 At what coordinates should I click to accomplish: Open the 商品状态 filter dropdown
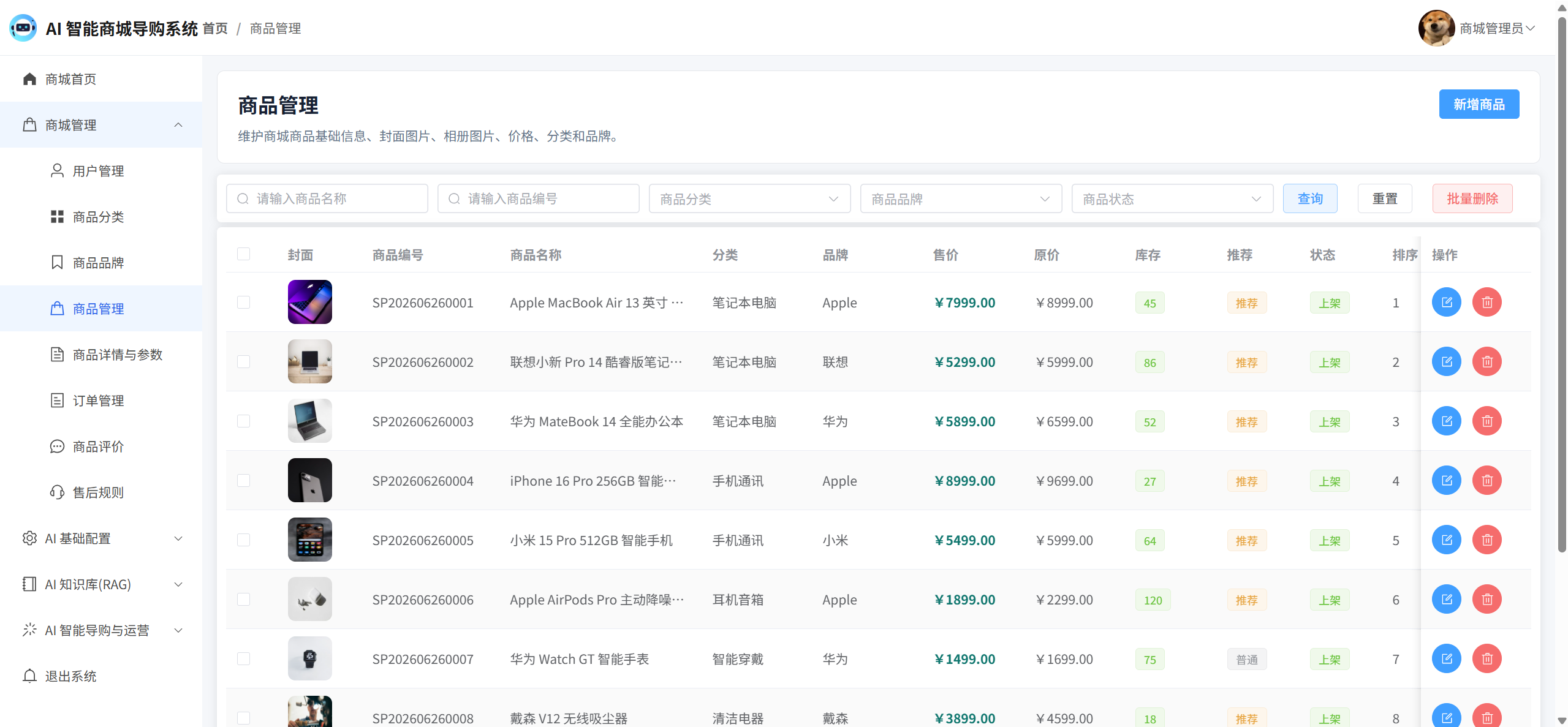click(1172, 199)
